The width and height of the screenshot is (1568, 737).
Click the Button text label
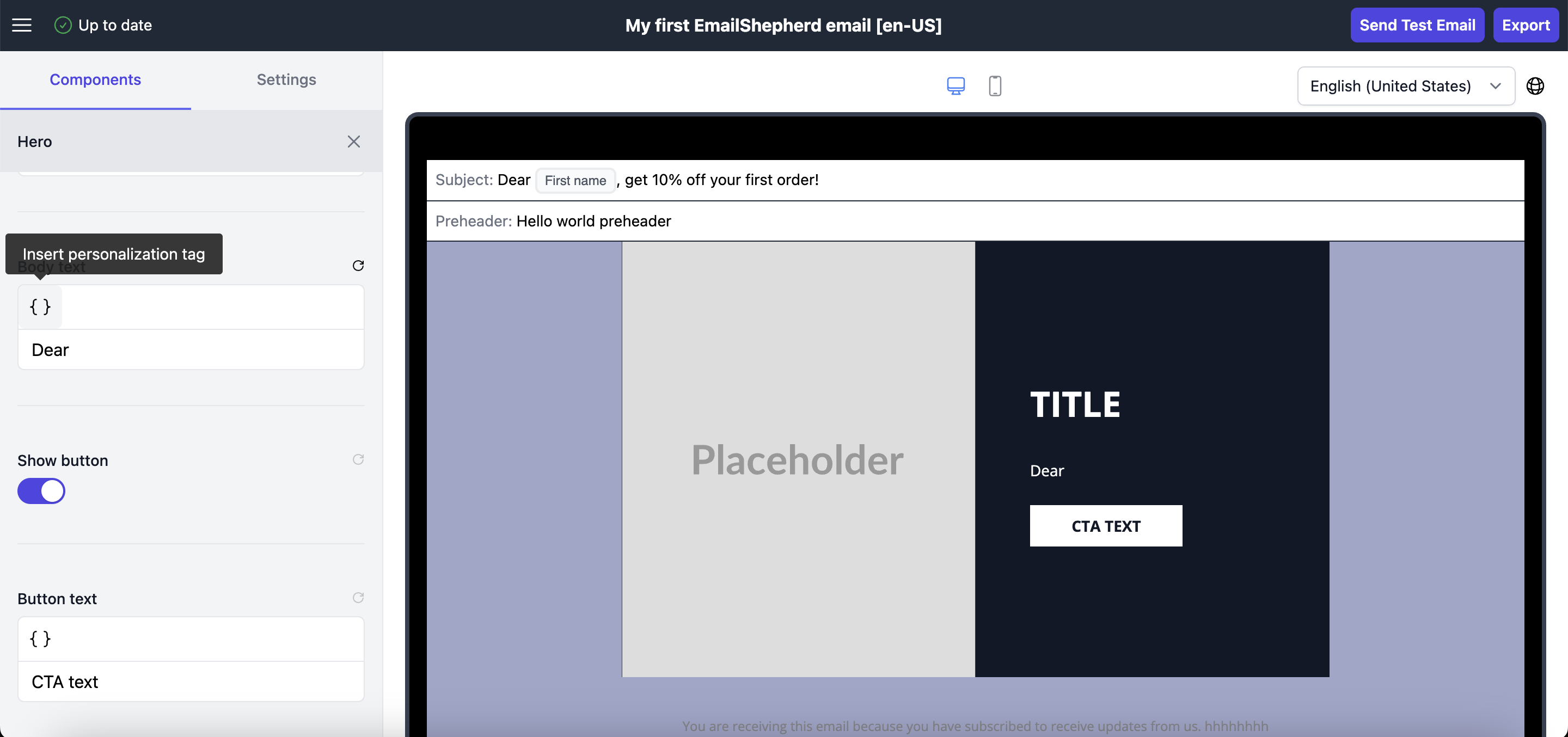click(57, 598)
